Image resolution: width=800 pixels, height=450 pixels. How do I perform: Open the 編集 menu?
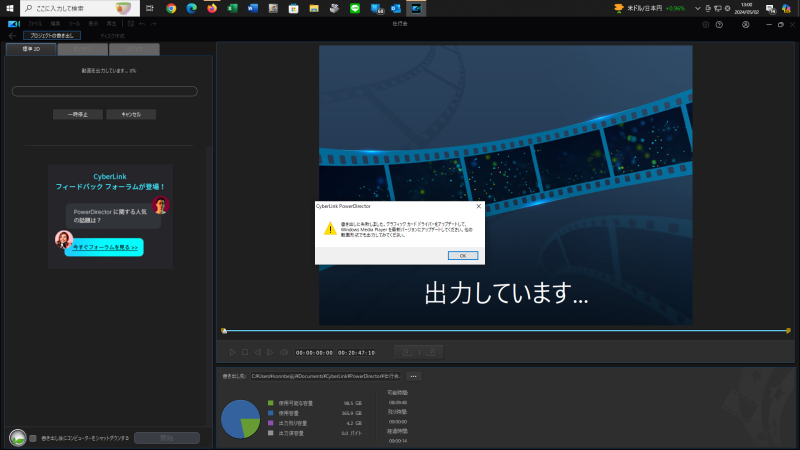pyautogui.click(x=55, y=24)
